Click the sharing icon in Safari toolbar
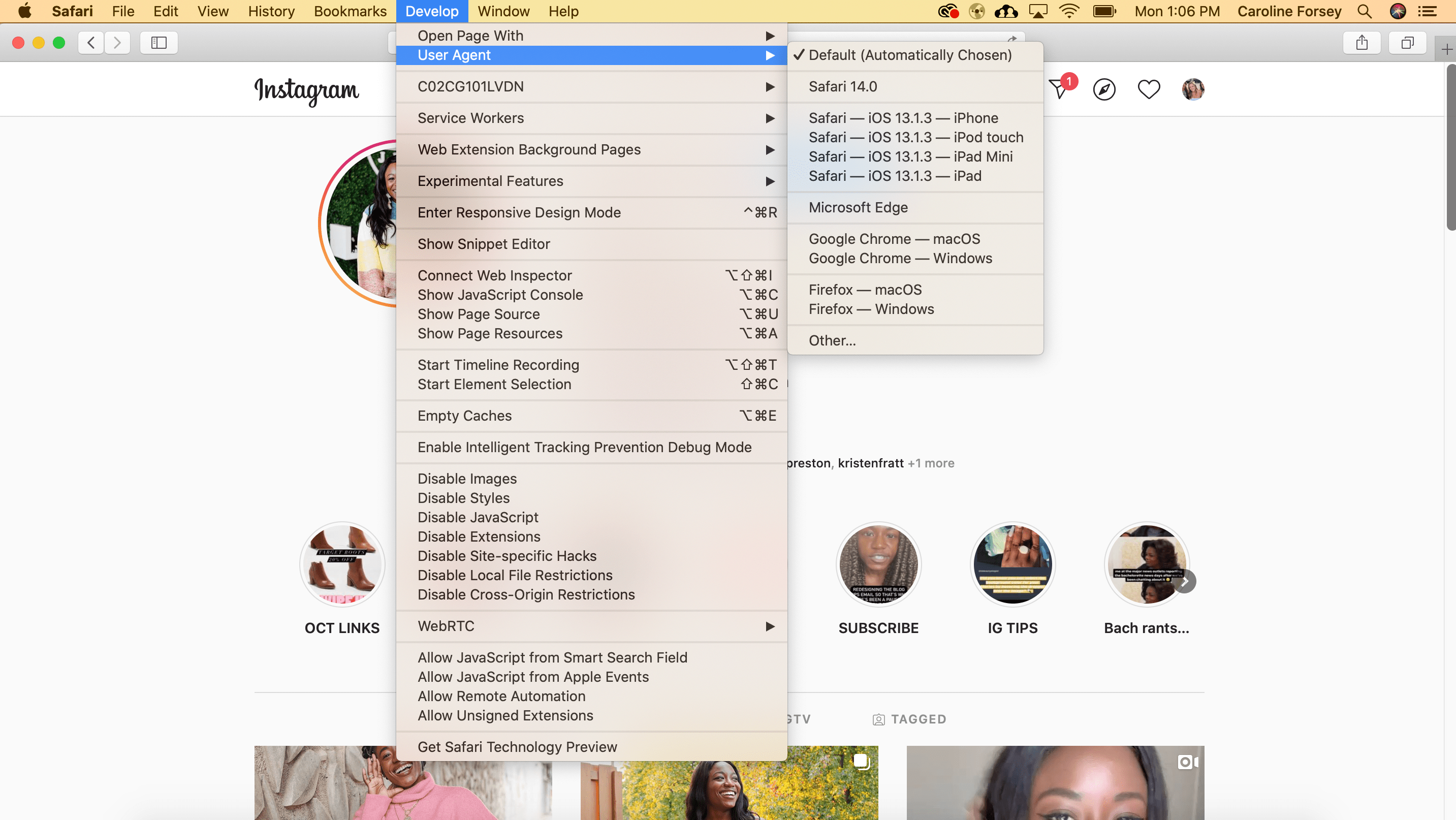This screenshot has height=820, width=1456. coord(1361,42)
